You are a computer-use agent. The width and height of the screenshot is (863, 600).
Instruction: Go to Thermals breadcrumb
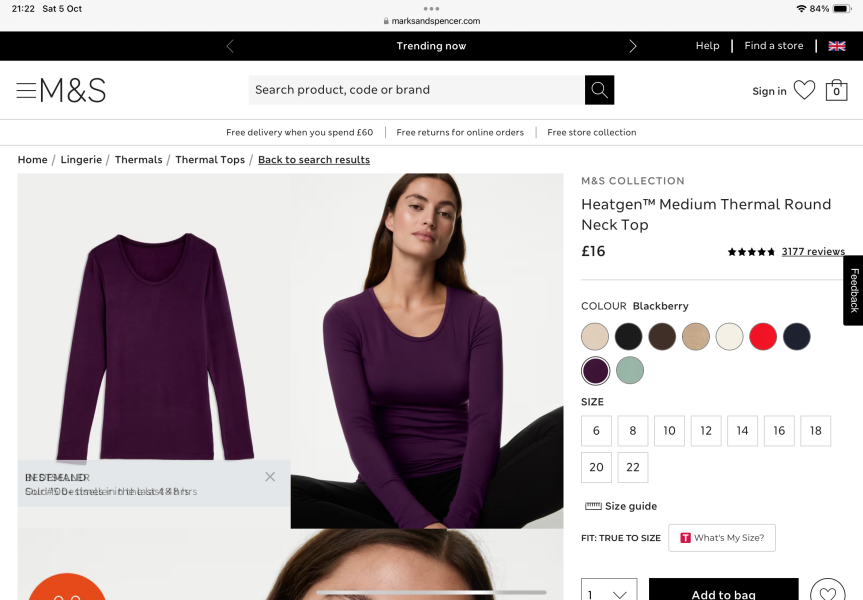[x=138, y=160]
